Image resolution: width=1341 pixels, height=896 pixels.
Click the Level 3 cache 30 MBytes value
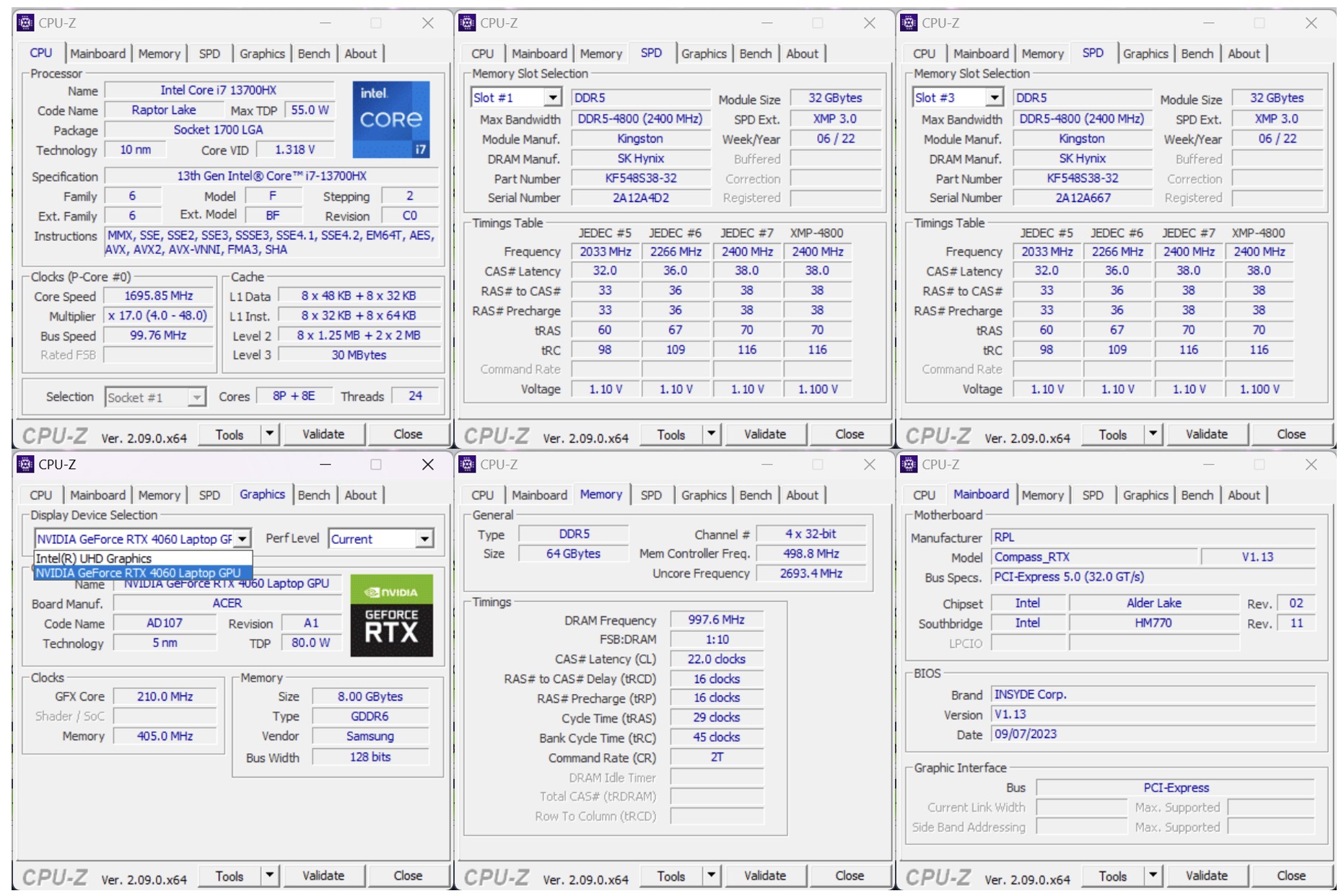(x=359, y=355)
